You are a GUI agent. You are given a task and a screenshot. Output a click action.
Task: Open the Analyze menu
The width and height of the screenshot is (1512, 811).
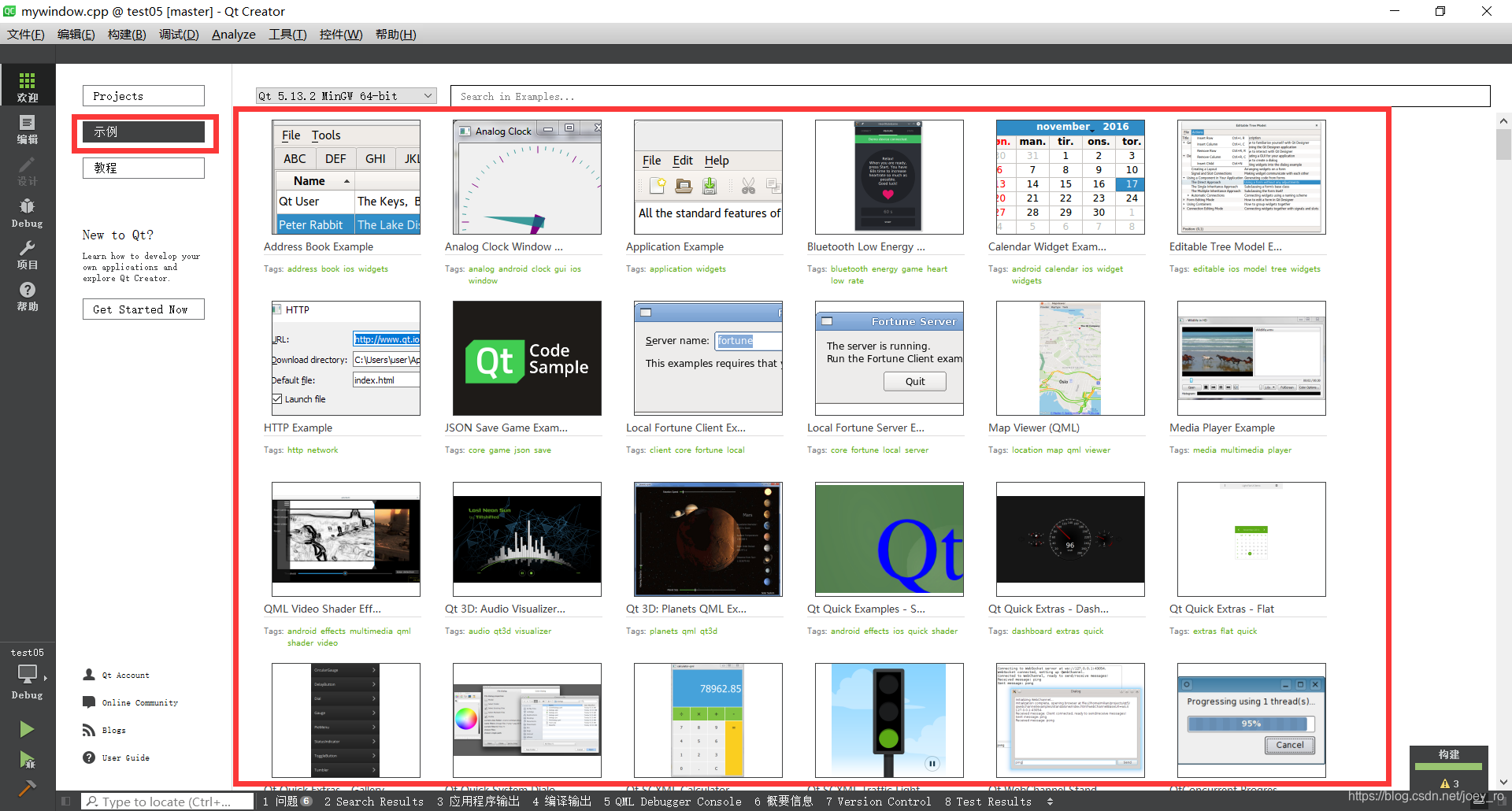point(234,35)
